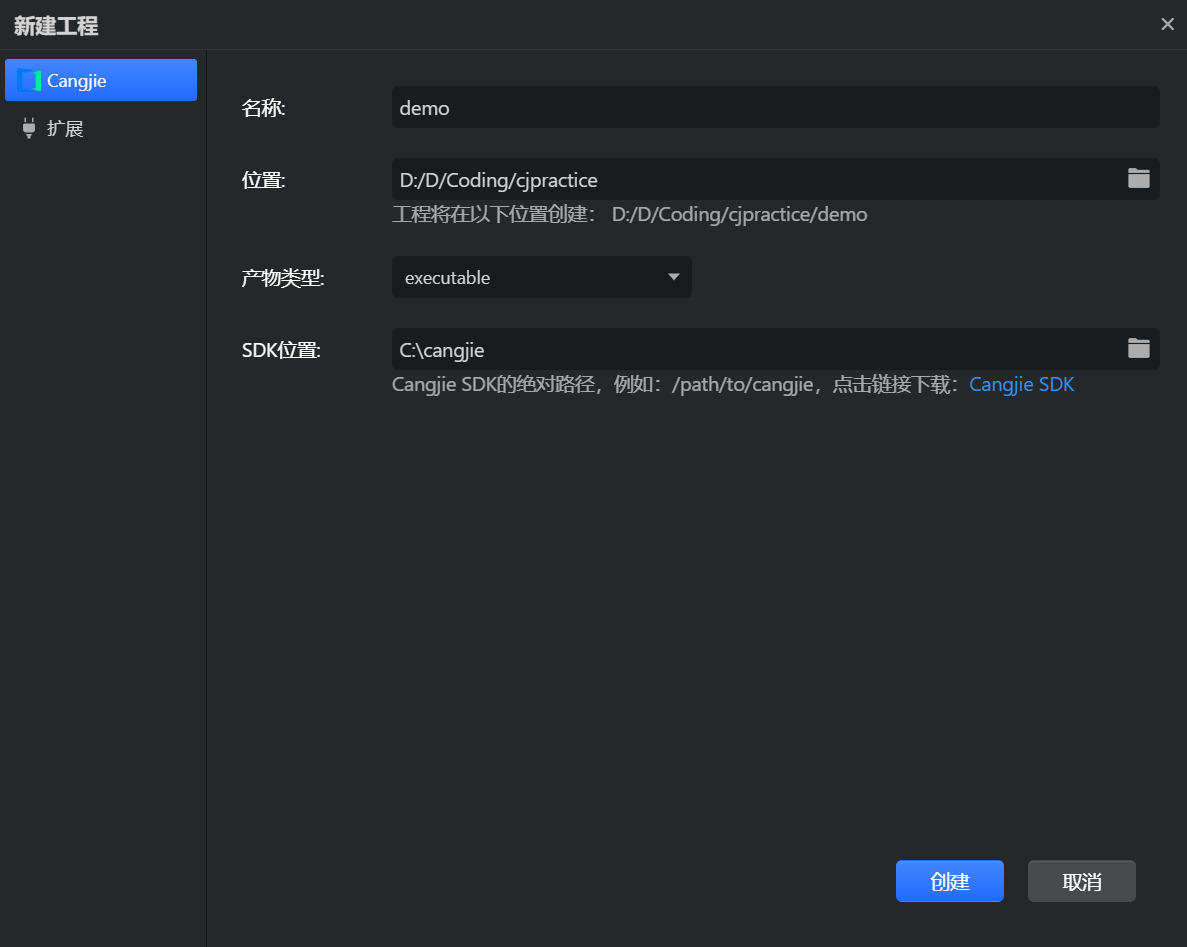Click the 新建工程 dialog title
The width and height of the screenshot is (1187, 947).
(56, 26)
